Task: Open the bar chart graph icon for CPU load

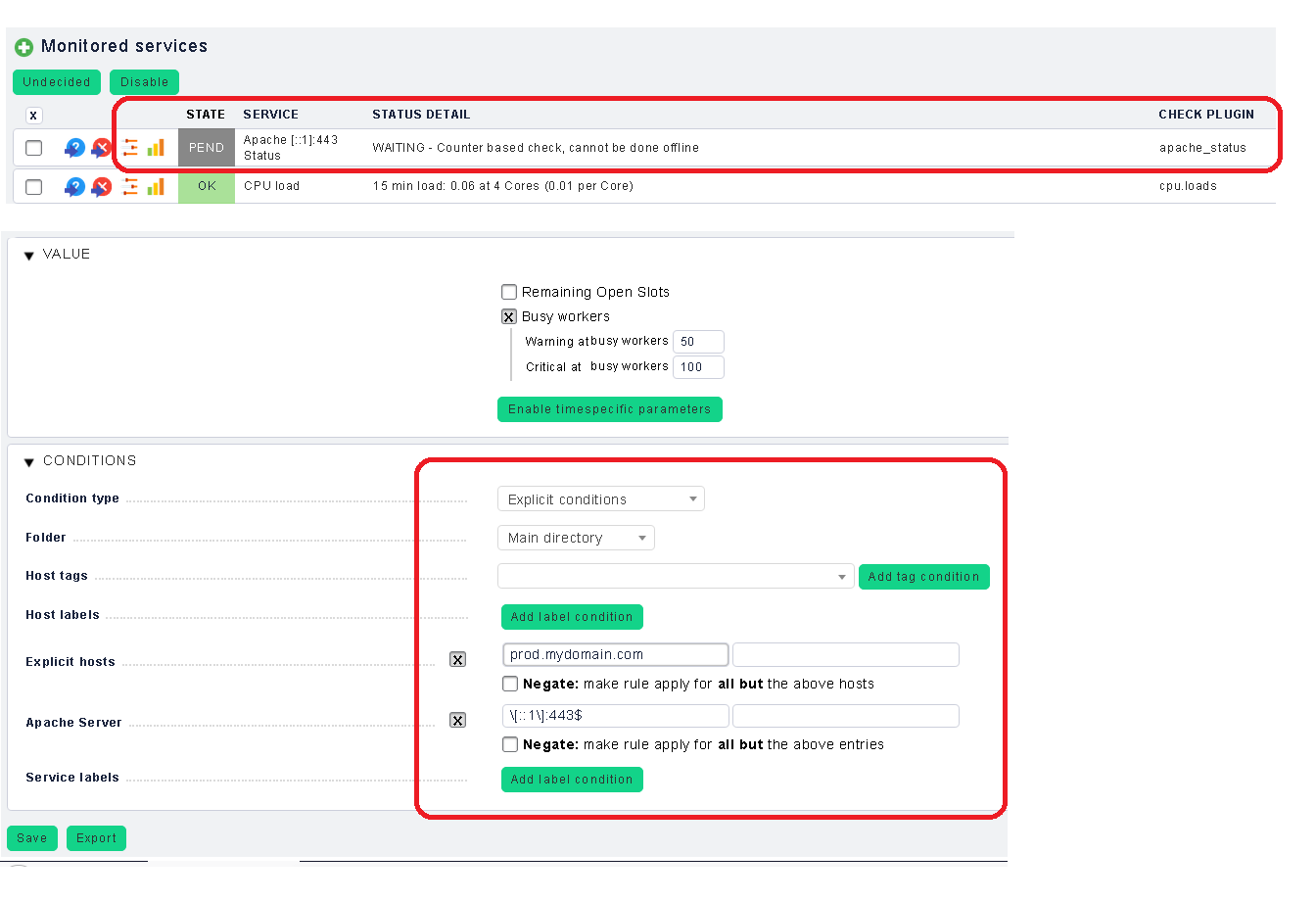Action: [156, 186]
